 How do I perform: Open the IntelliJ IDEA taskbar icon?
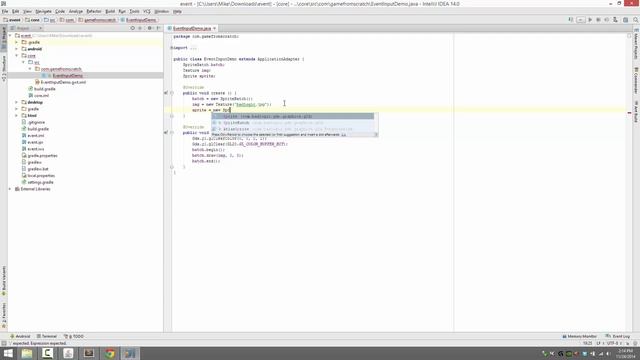click(130, 353)
